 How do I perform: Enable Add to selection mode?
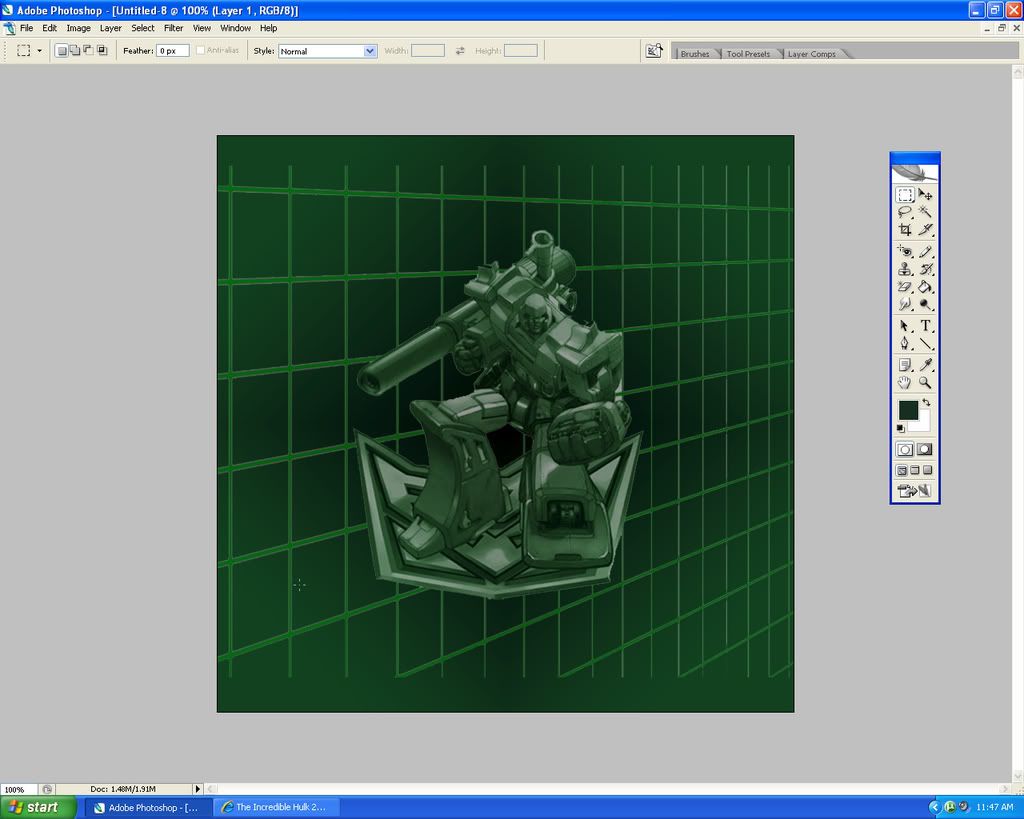(x=75, y=51)
